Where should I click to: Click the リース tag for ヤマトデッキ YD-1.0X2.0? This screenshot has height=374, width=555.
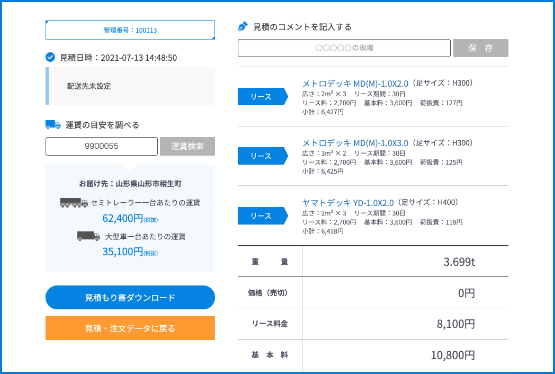263,216
